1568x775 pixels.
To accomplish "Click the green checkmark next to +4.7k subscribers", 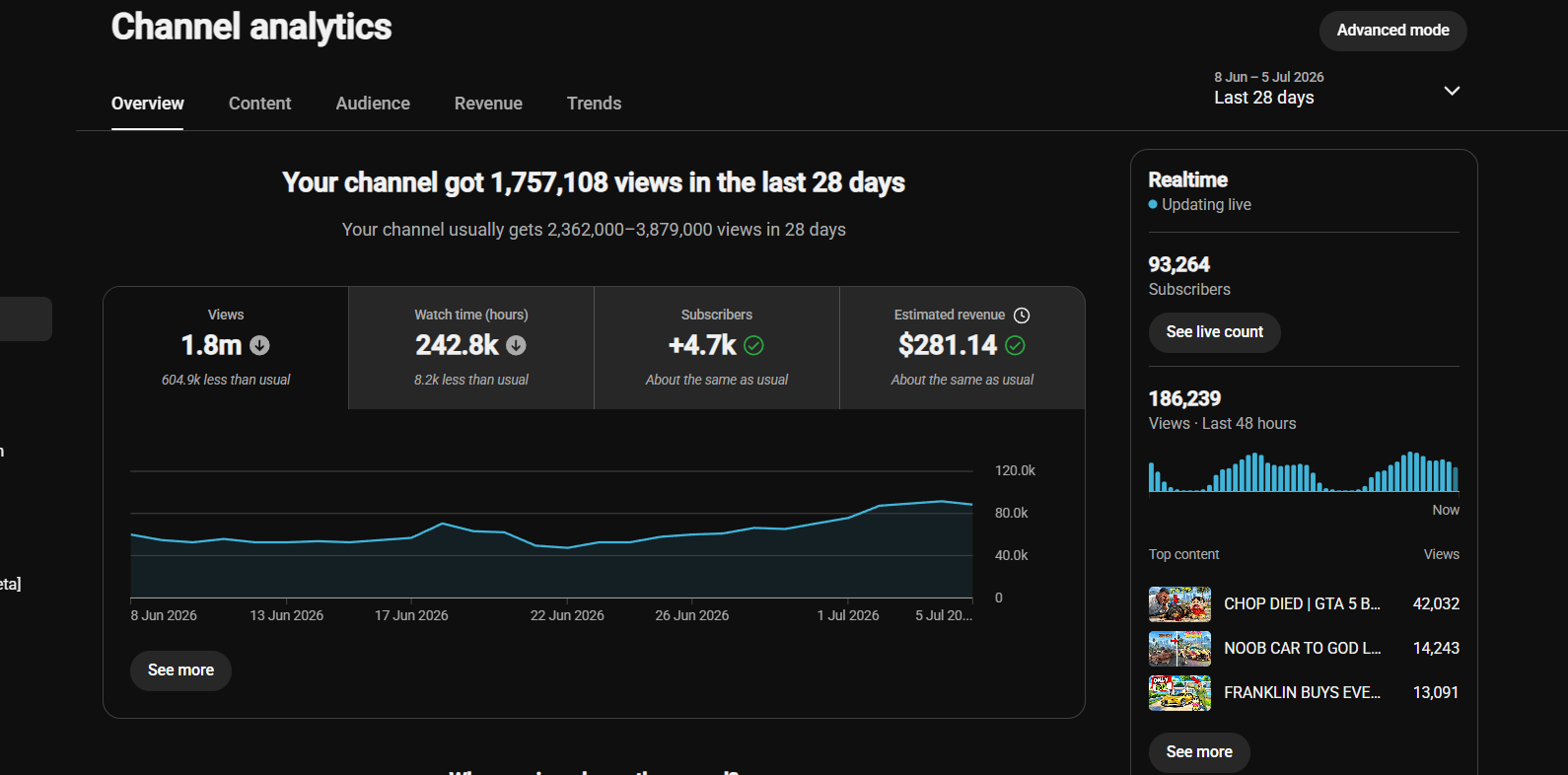I will (753, 345).
